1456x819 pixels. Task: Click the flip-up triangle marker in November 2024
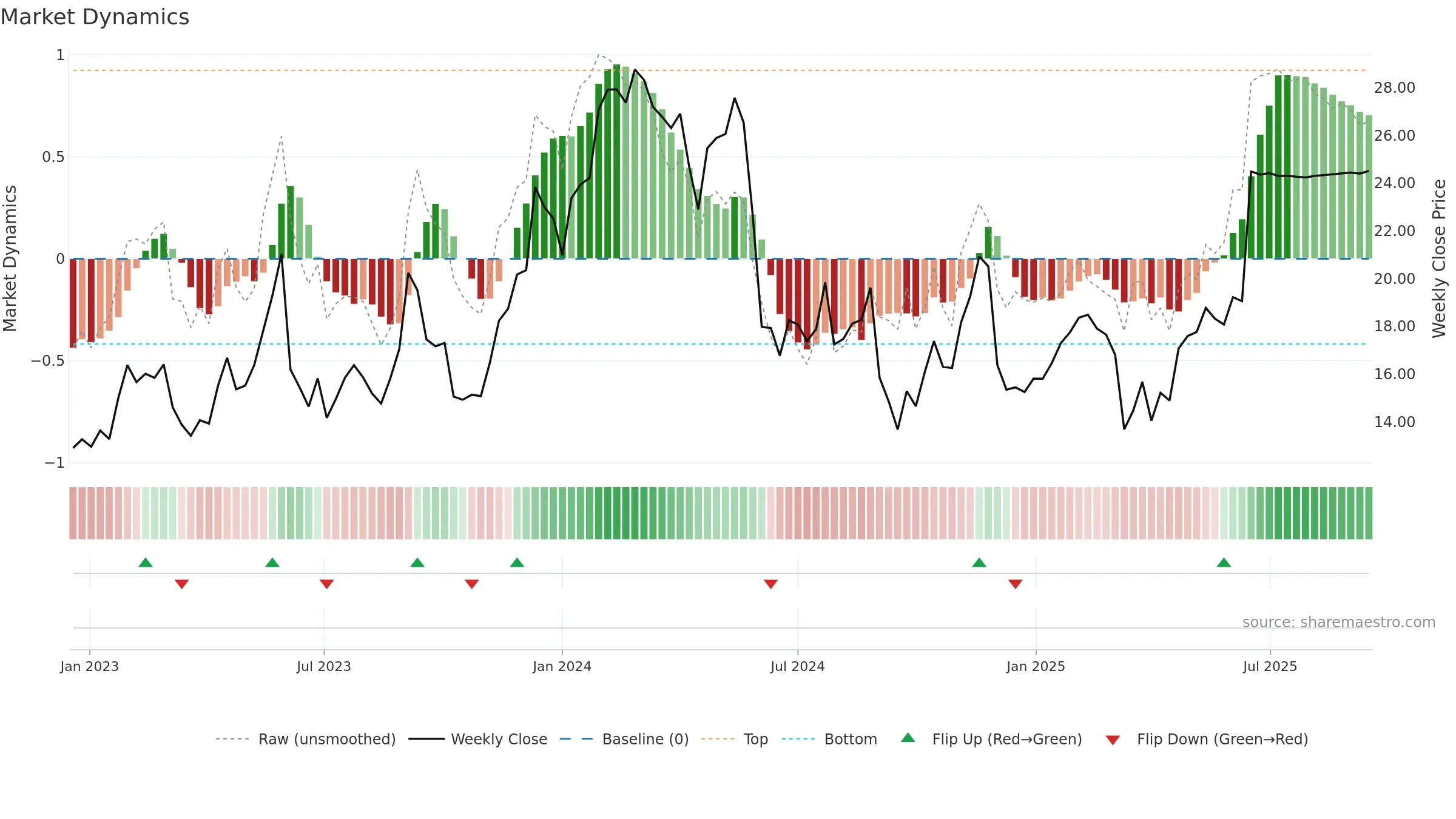pyautogui.click(x=979, y=562)
